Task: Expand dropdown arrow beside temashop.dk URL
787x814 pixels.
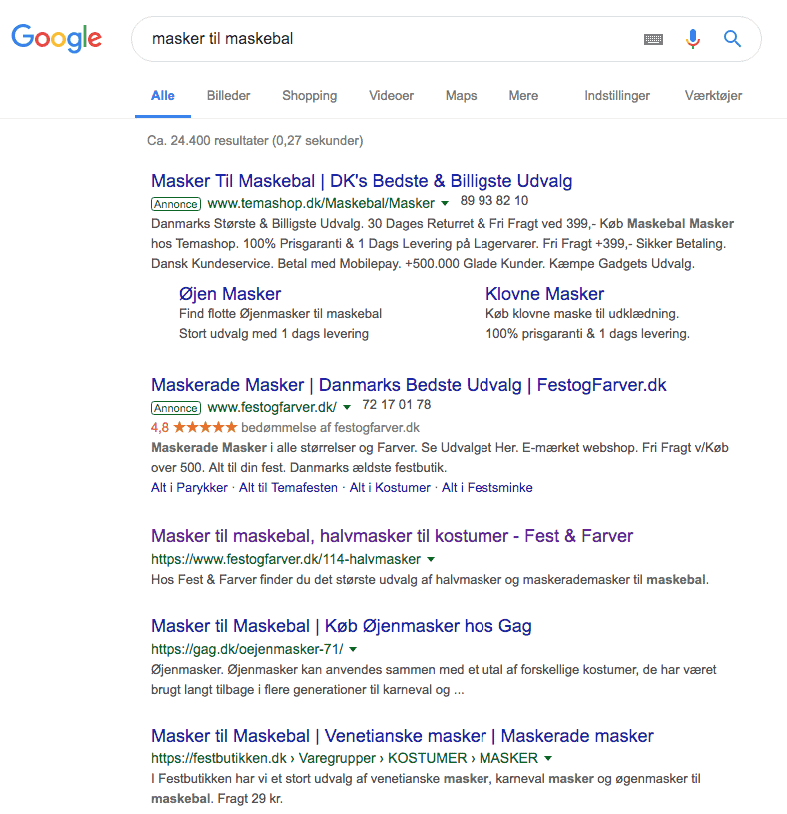Action: (x=445, y=203)
